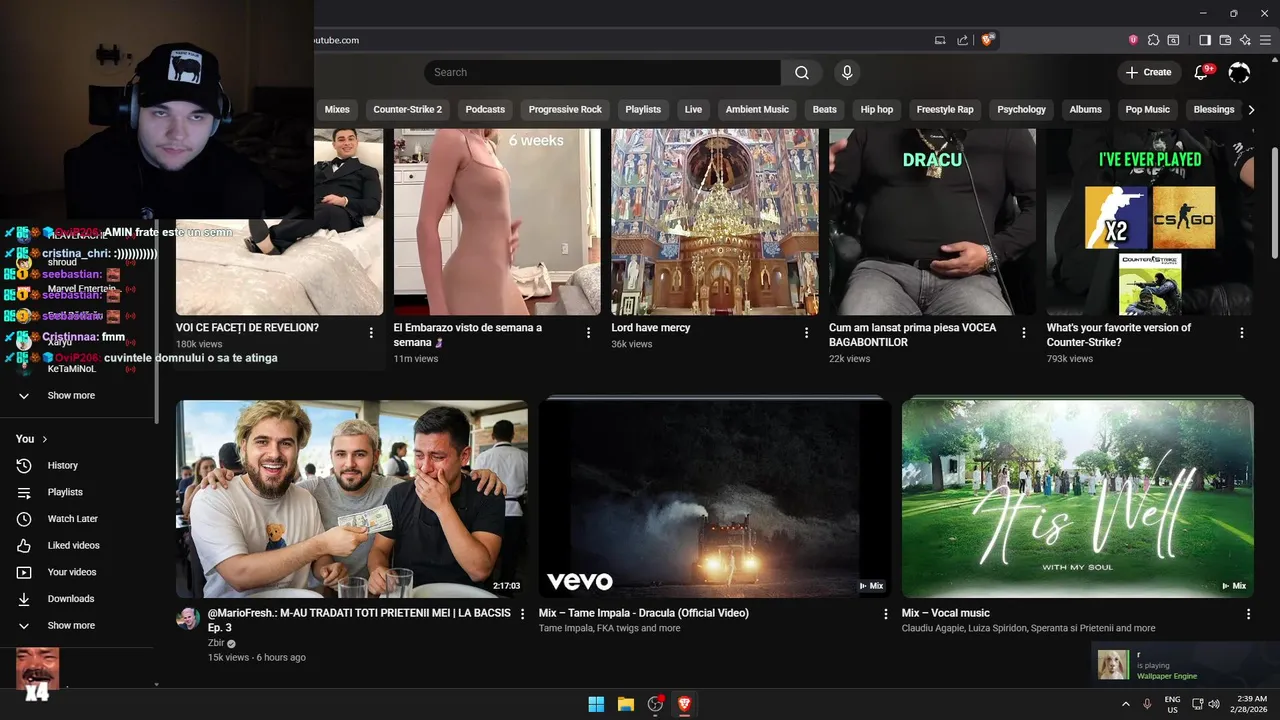Select the Ambient Music chip

coord(757,110)
